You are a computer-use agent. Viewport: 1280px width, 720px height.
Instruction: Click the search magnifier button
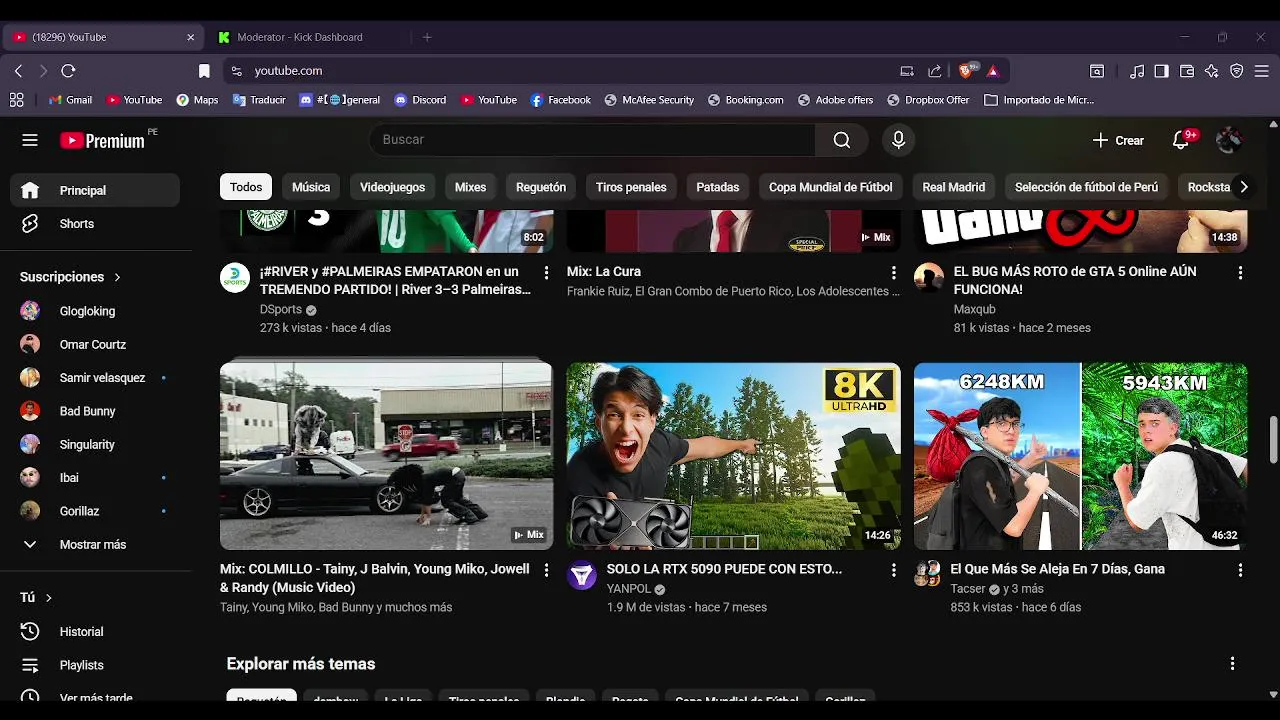click(x=842, y=140)
